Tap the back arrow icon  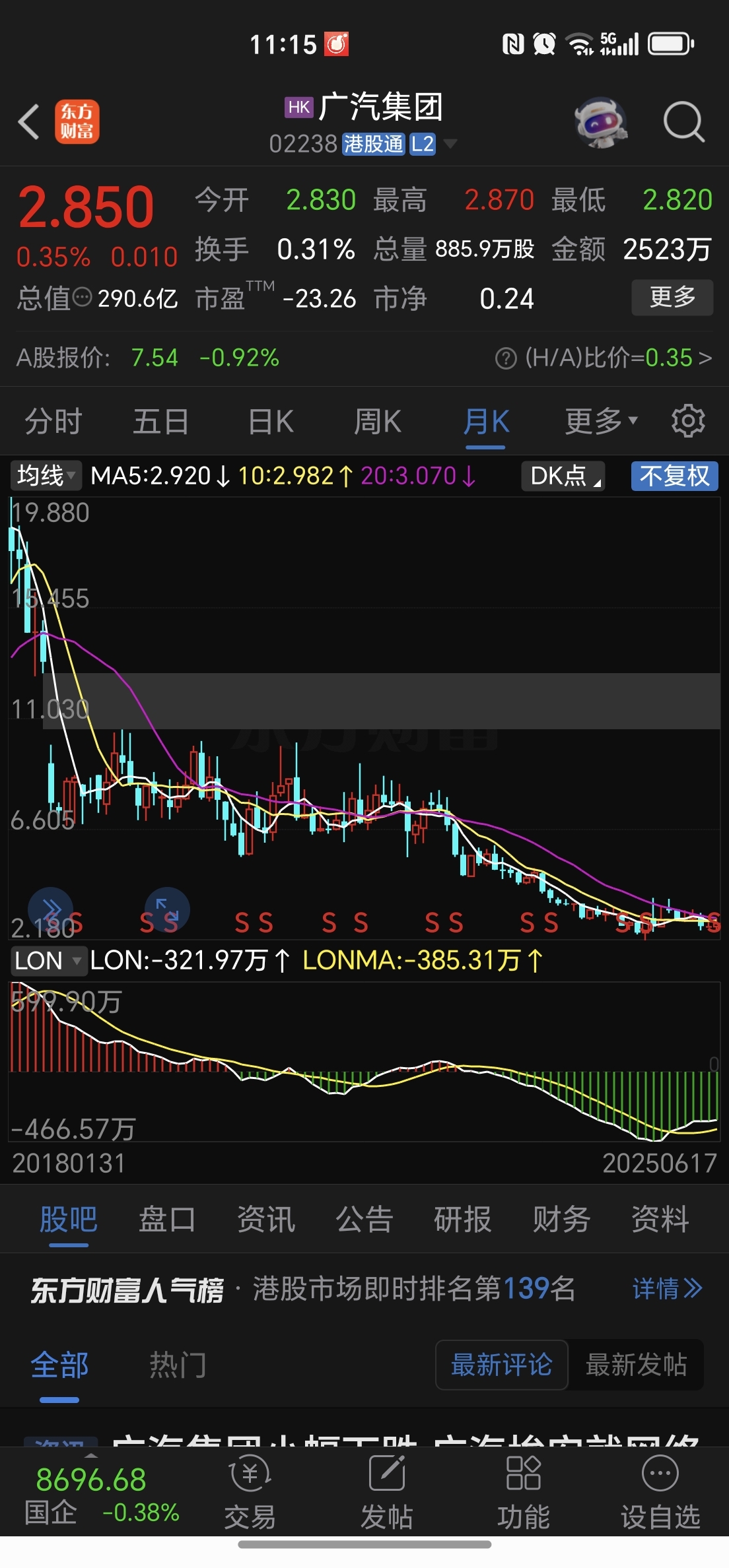coord(29,122)
